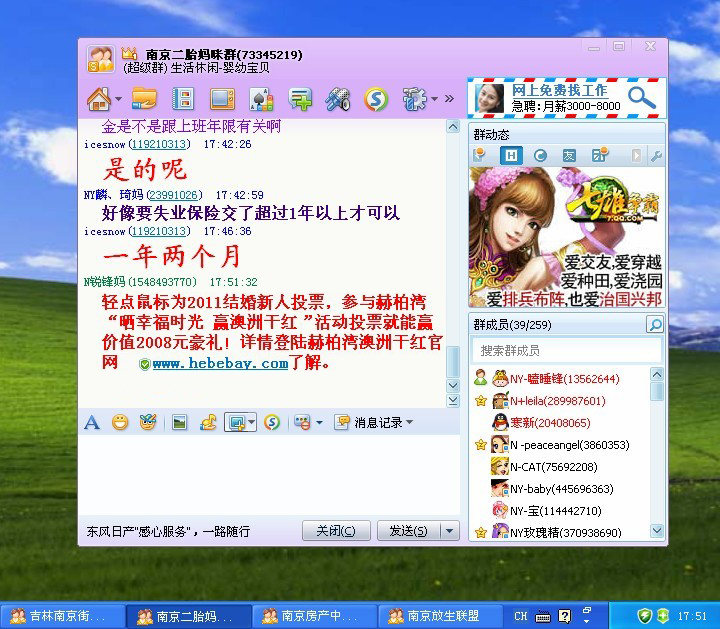Launch the group games cards icon

(261, 99)
